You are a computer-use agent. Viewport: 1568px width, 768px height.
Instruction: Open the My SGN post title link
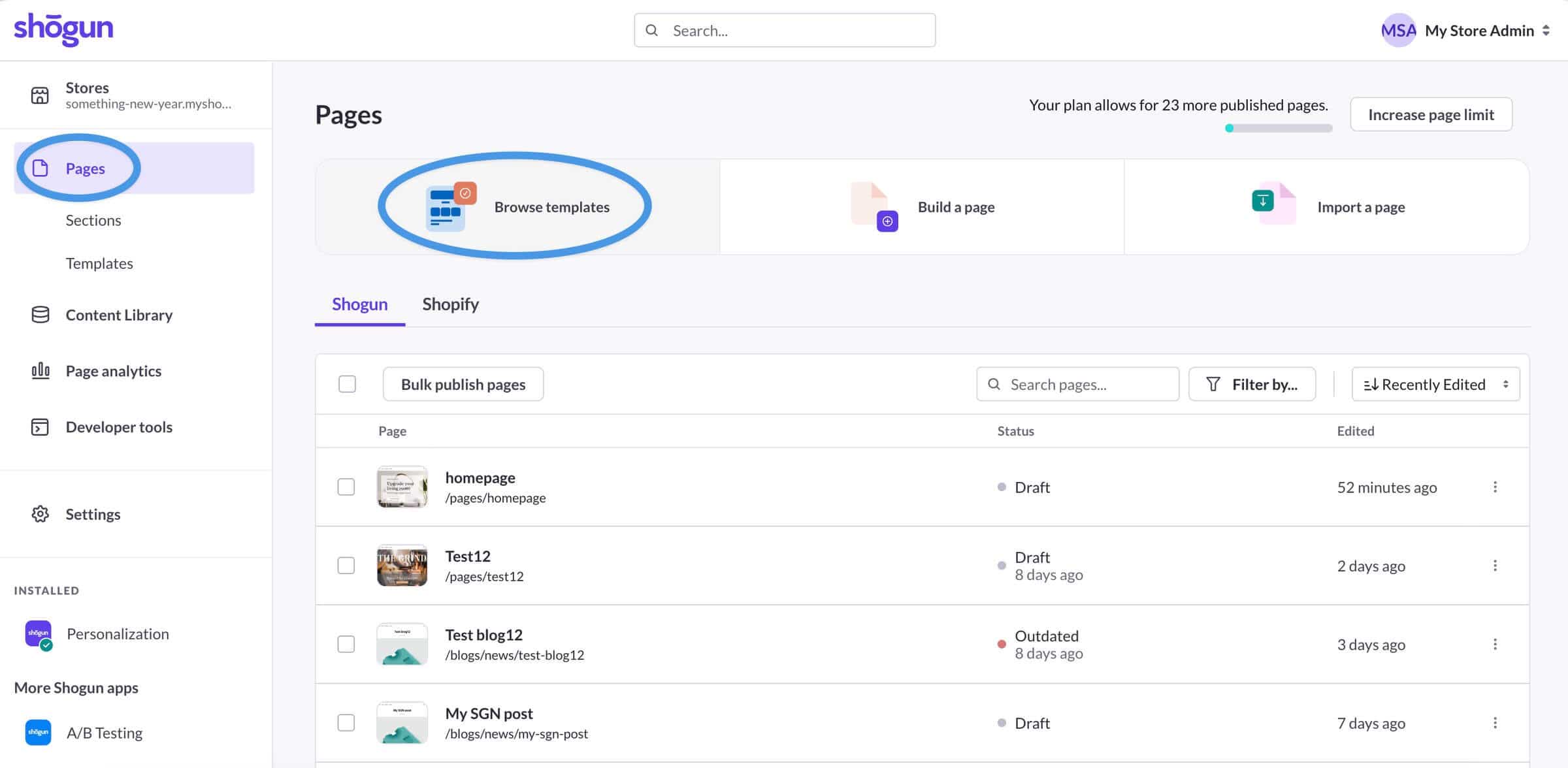point(489,713)
